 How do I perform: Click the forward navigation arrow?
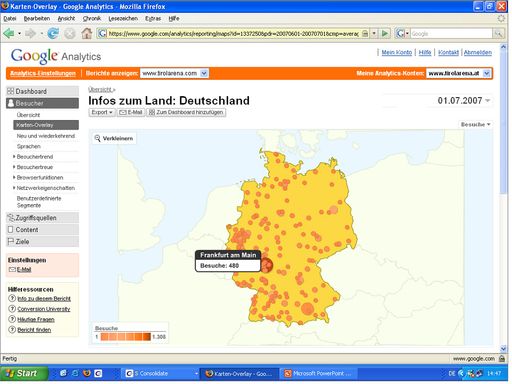pyautogui.click(x=30, y=33)
